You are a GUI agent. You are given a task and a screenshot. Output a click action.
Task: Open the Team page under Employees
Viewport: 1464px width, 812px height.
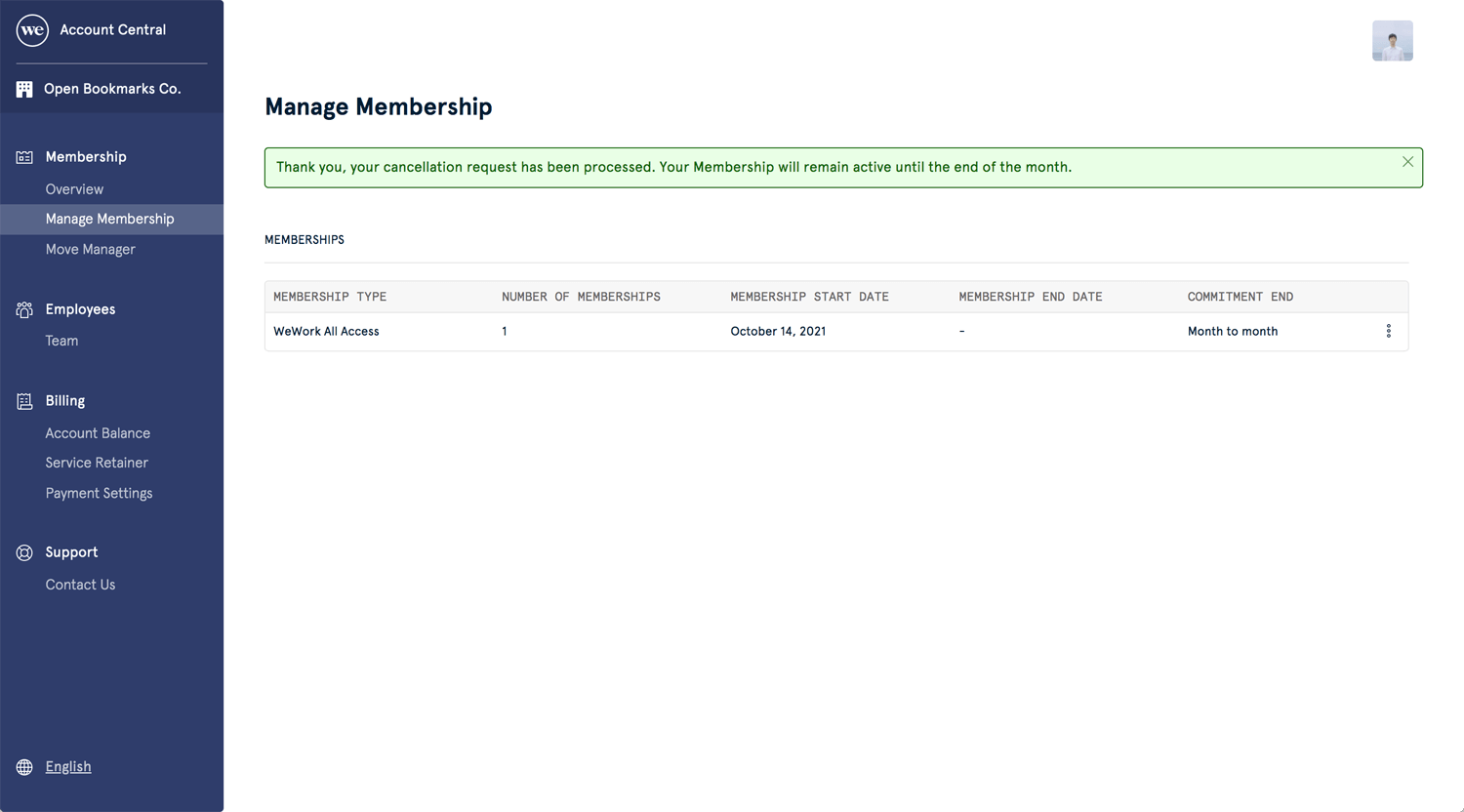tap(61, 341)
